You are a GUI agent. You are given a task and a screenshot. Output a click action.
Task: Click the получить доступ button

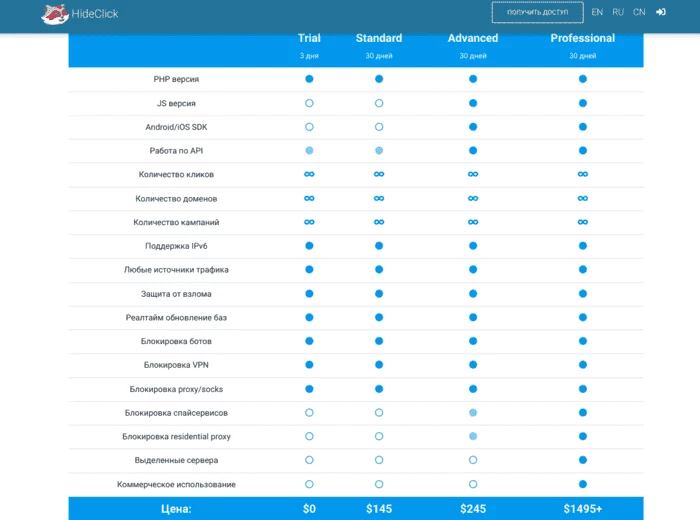point(538,12)
